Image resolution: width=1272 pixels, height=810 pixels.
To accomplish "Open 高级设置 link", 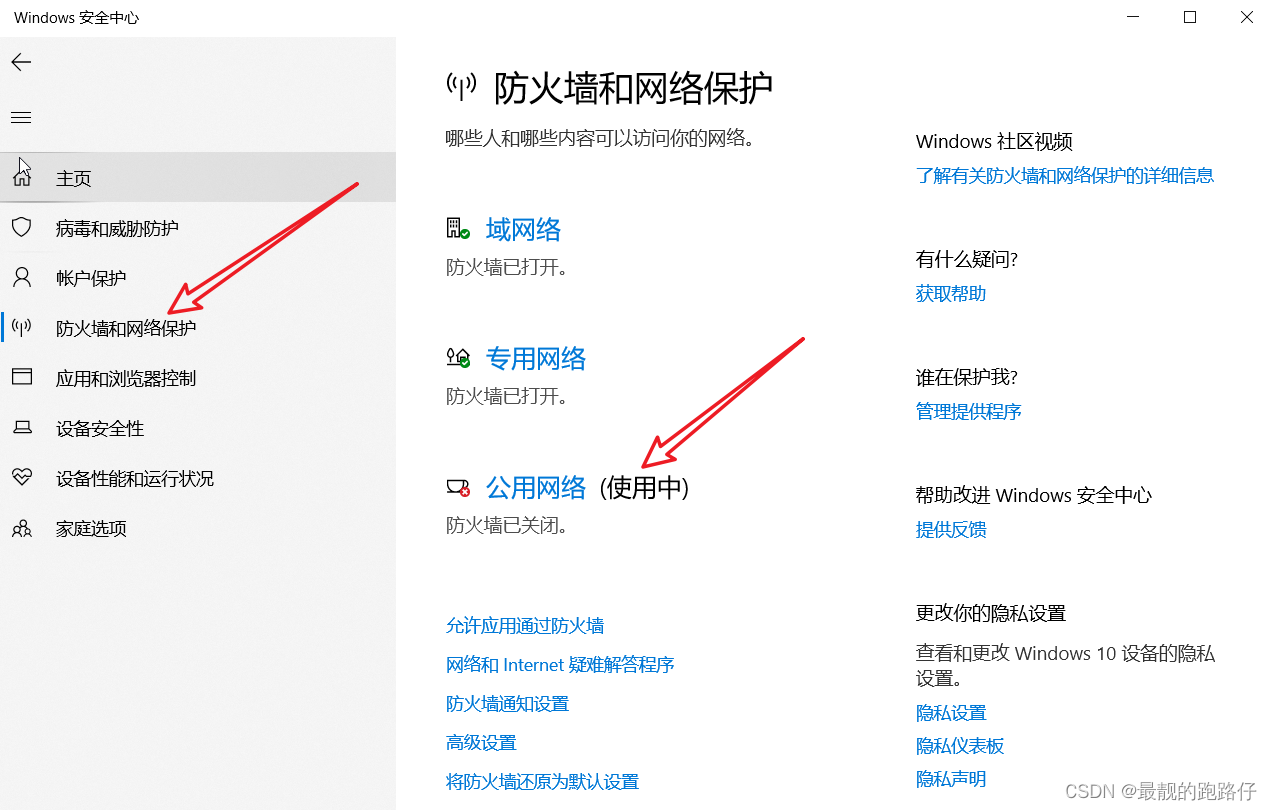I will click(481, 743).
